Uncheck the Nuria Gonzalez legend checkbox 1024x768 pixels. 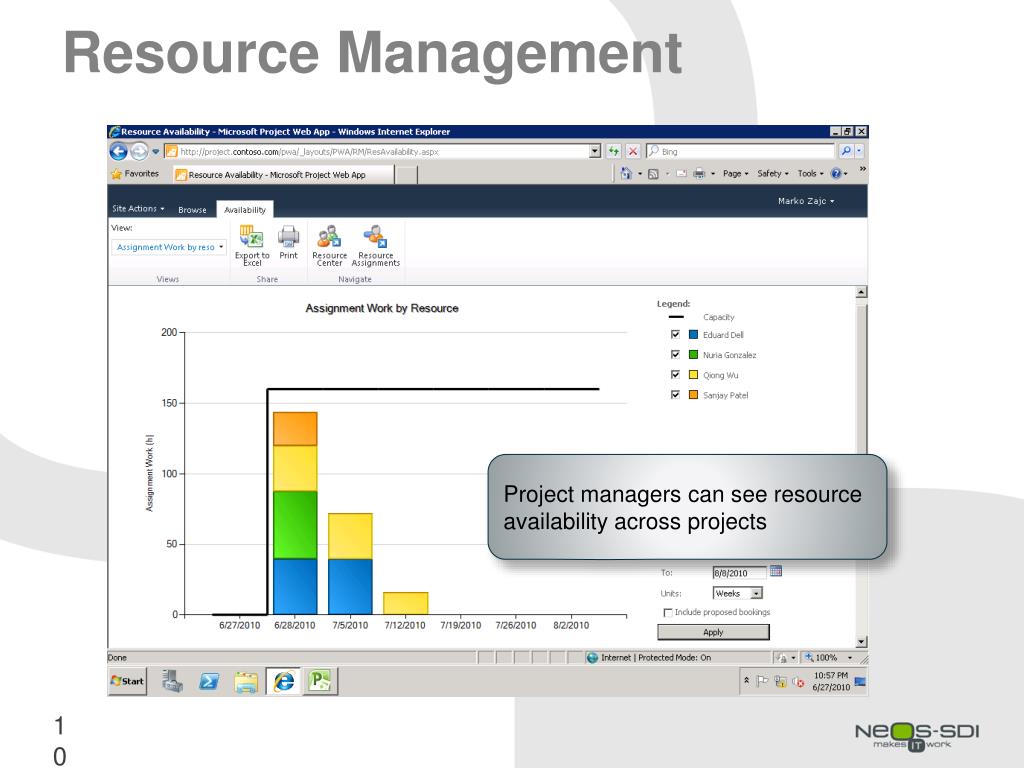click(675, 355)
